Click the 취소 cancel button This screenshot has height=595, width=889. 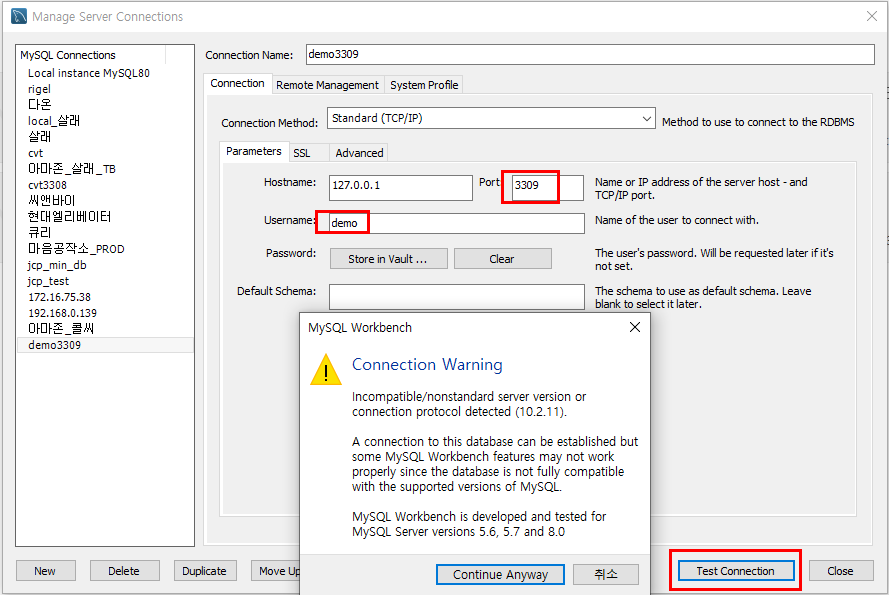(606, 575)
